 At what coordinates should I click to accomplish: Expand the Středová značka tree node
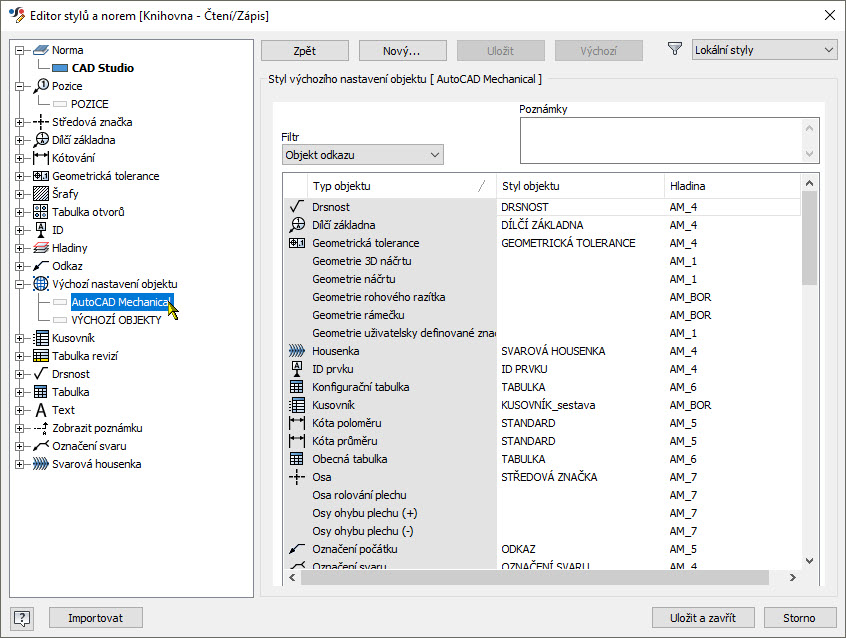pos(19,122)
